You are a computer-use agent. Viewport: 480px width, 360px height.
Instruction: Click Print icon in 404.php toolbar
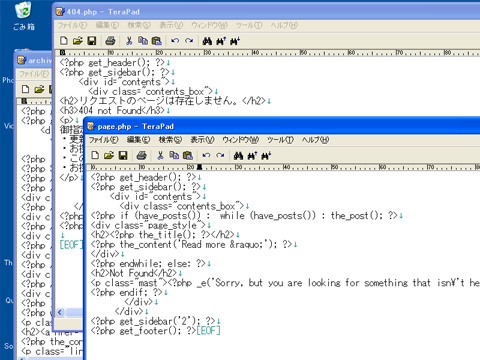click(x=110, y=41)
